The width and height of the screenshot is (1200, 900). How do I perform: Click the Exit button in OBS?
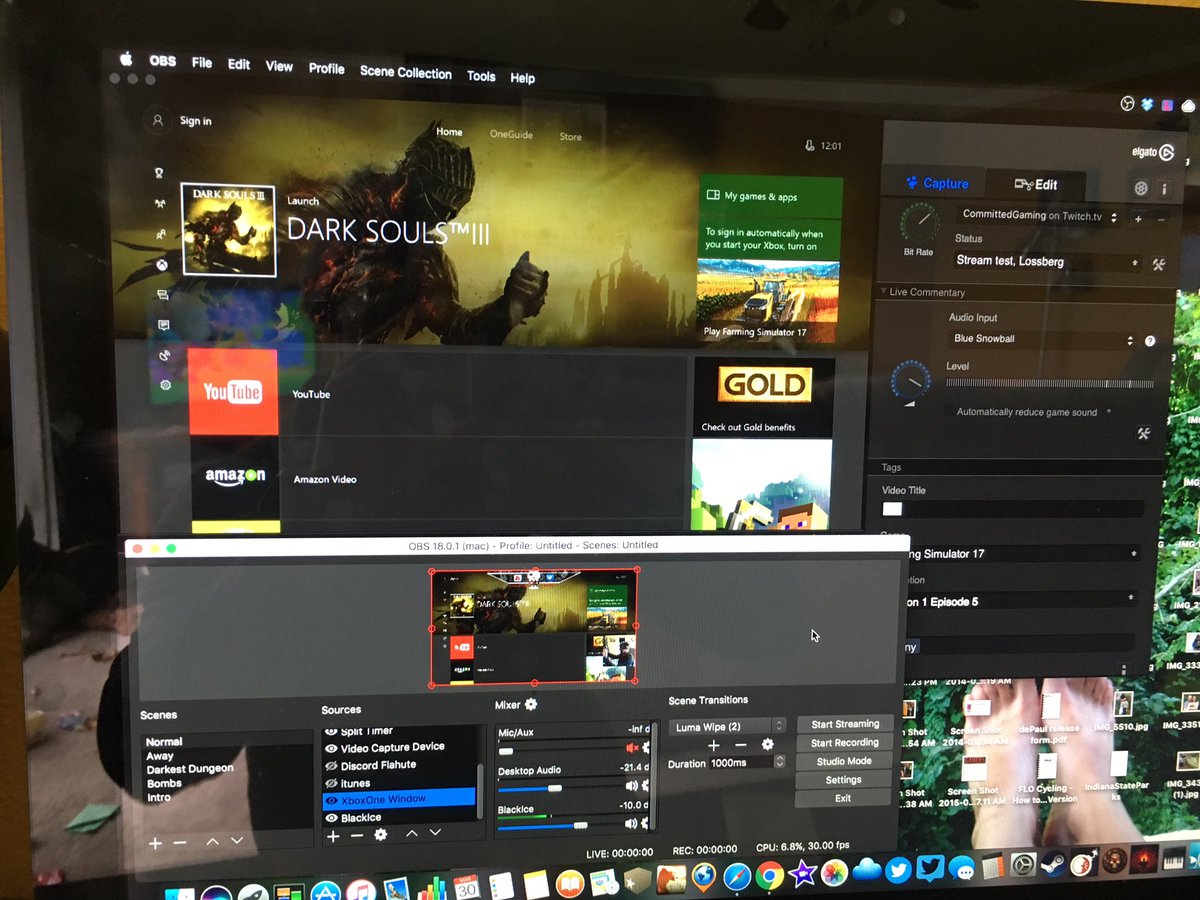[843, 798]
